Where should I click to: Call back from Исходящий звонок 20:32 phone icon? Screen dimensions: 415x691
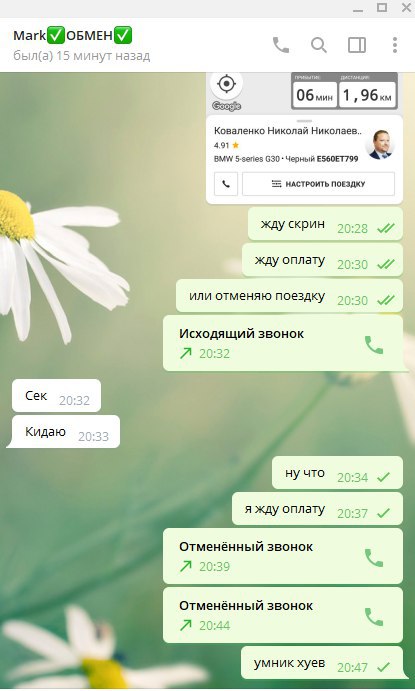(374, 345)
